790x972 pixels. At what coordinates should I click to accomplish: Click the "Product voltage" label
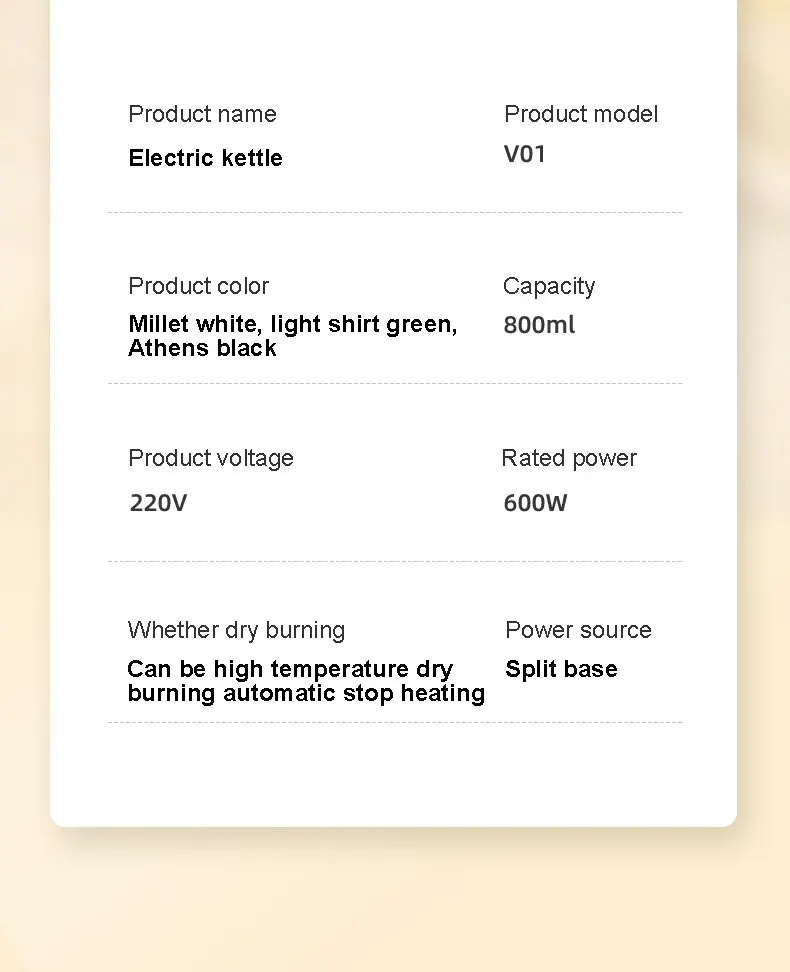coord(211,458)
